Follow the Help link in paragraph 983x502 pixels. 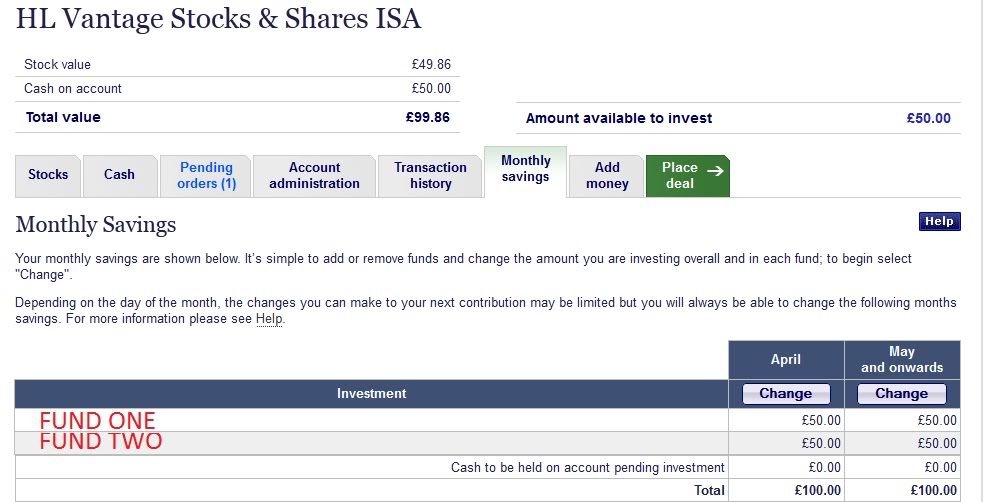[x=269, y=319]
